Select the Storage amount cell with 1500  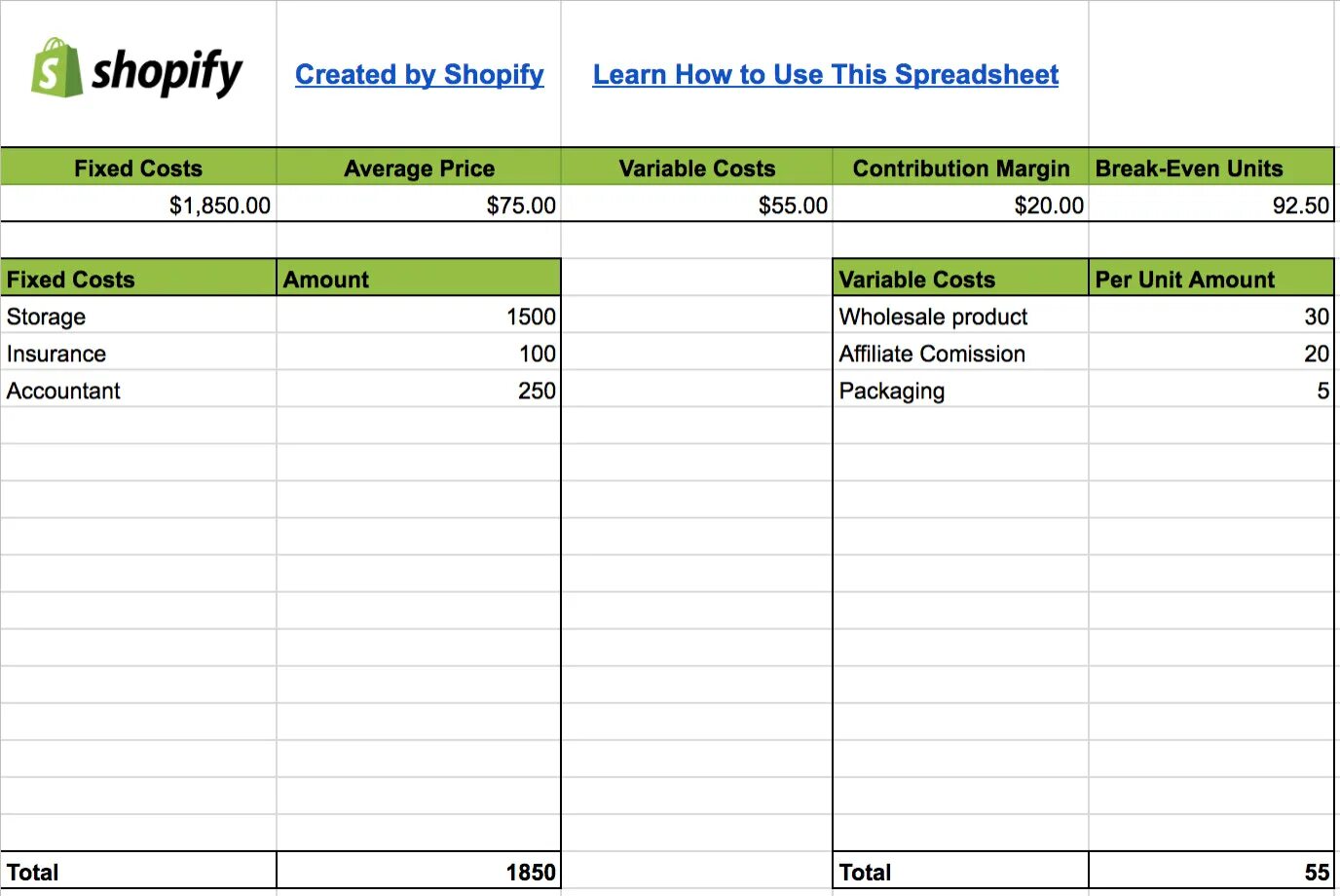[419, 316]
